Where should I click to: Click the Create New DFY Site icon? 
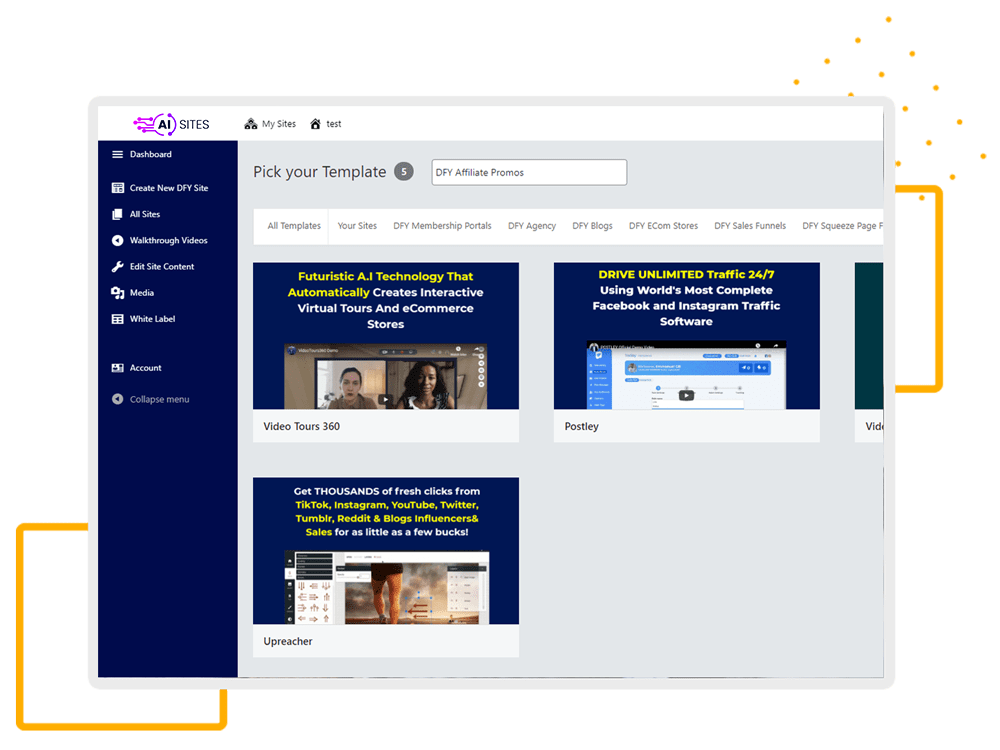117,188
